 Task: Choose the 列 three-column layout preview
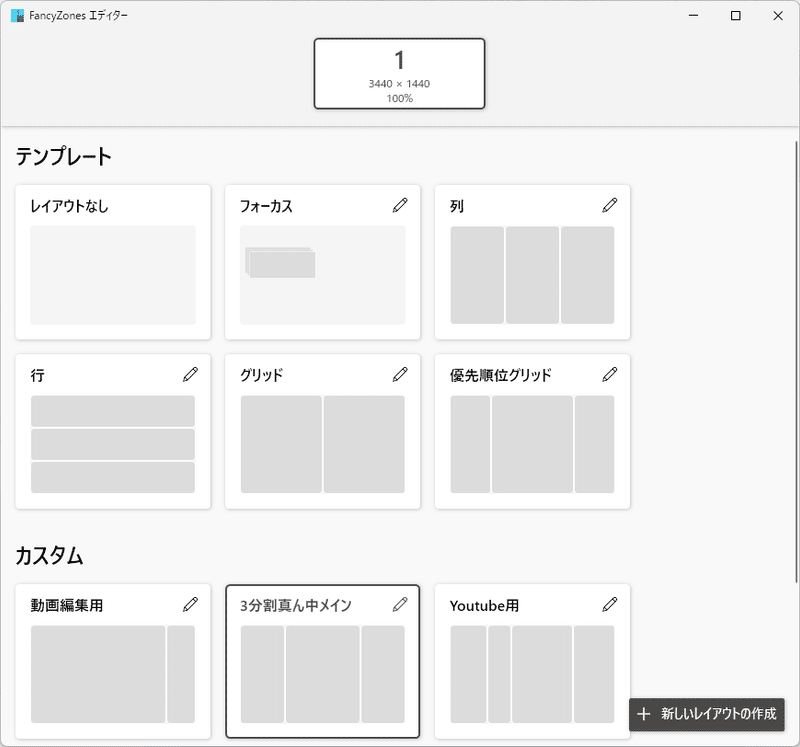pyautogui.click(x=532, y=275)
